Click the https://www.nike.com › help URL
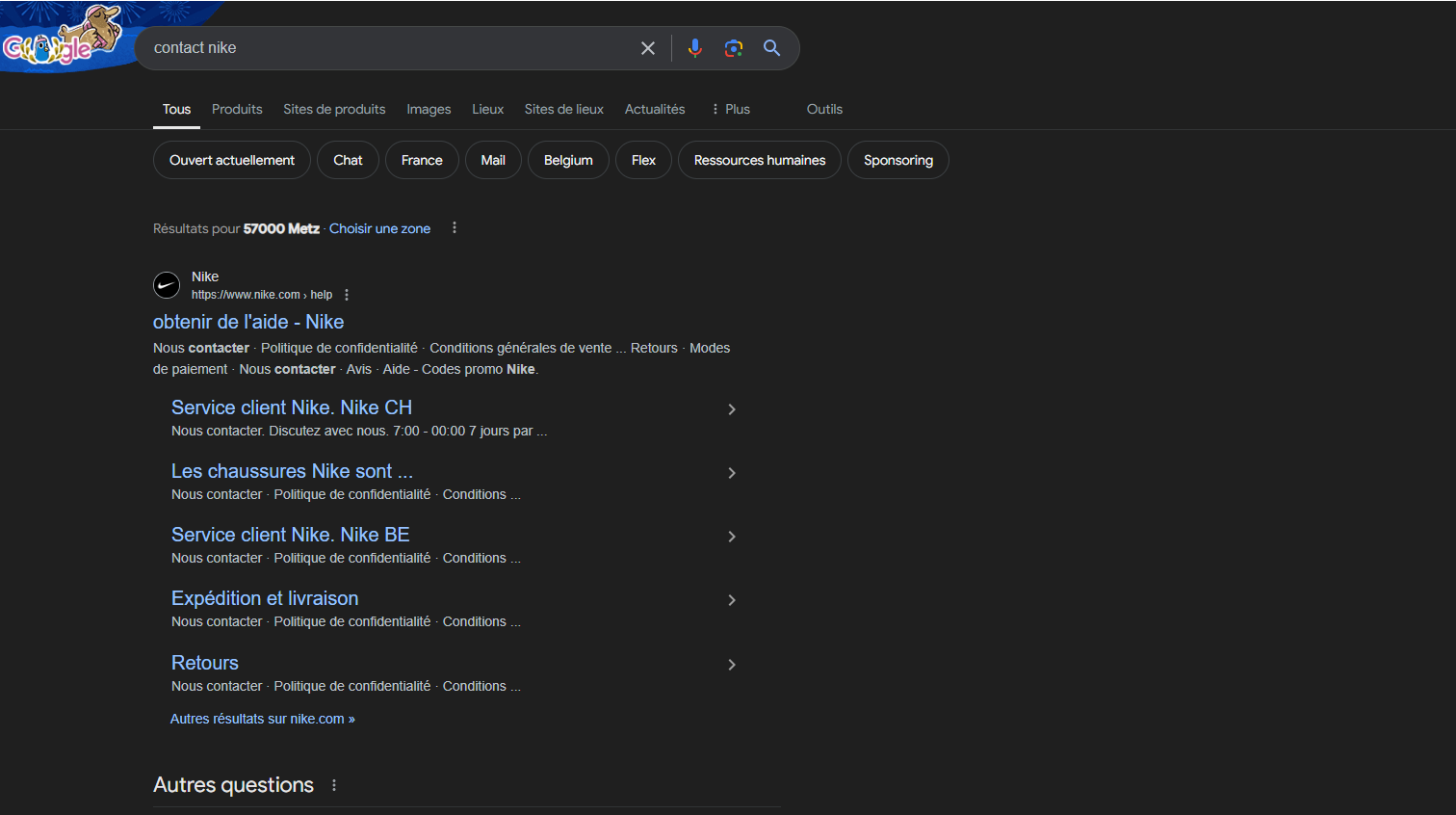The width and height of the screenshot is (1456, 815). tap(262, 295)
